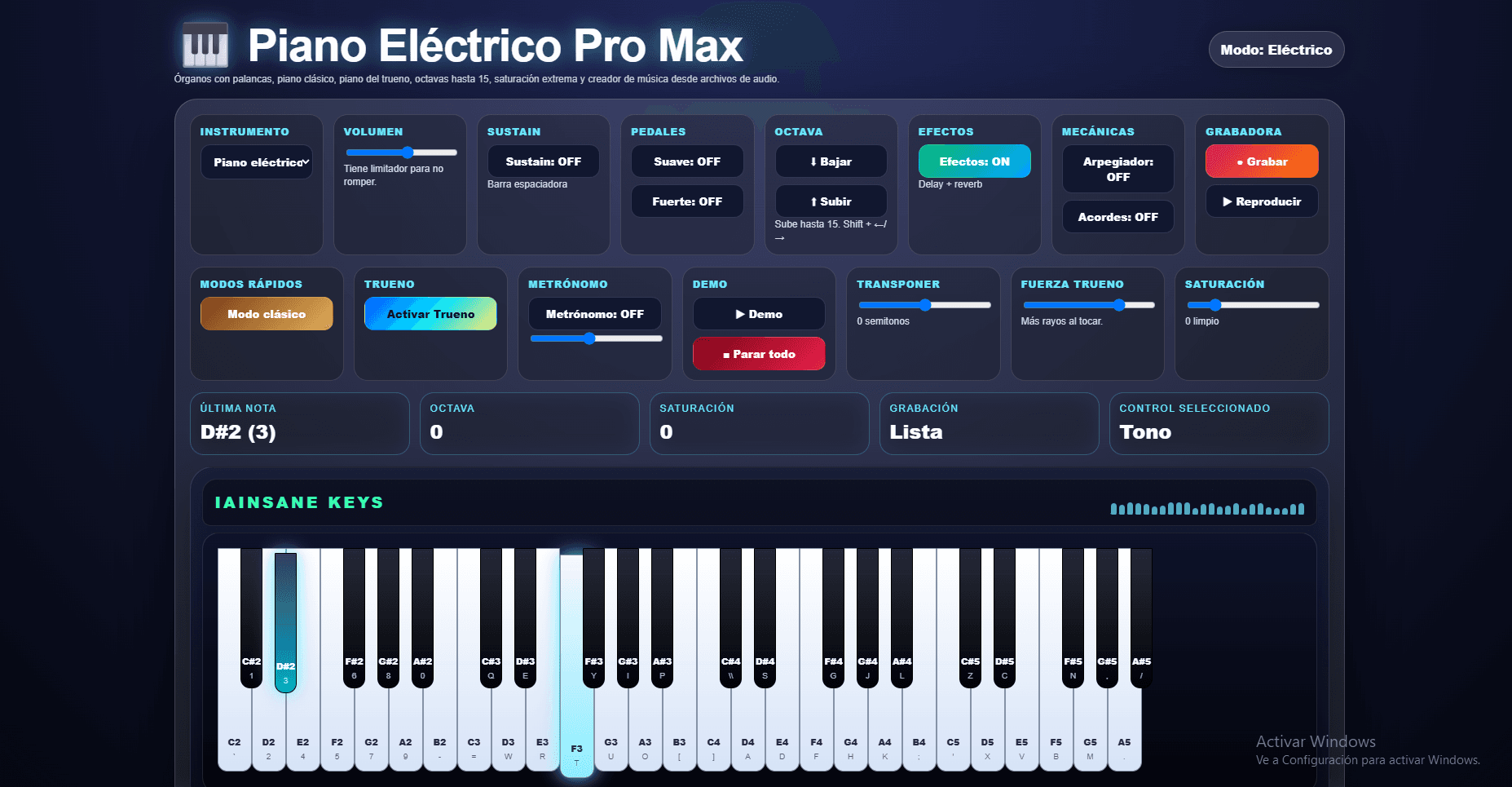Image resolution: width=1512 pixels, height=787 pixels.
Task: Play the recording with Reproducir
Action: tap(1262, 201)
